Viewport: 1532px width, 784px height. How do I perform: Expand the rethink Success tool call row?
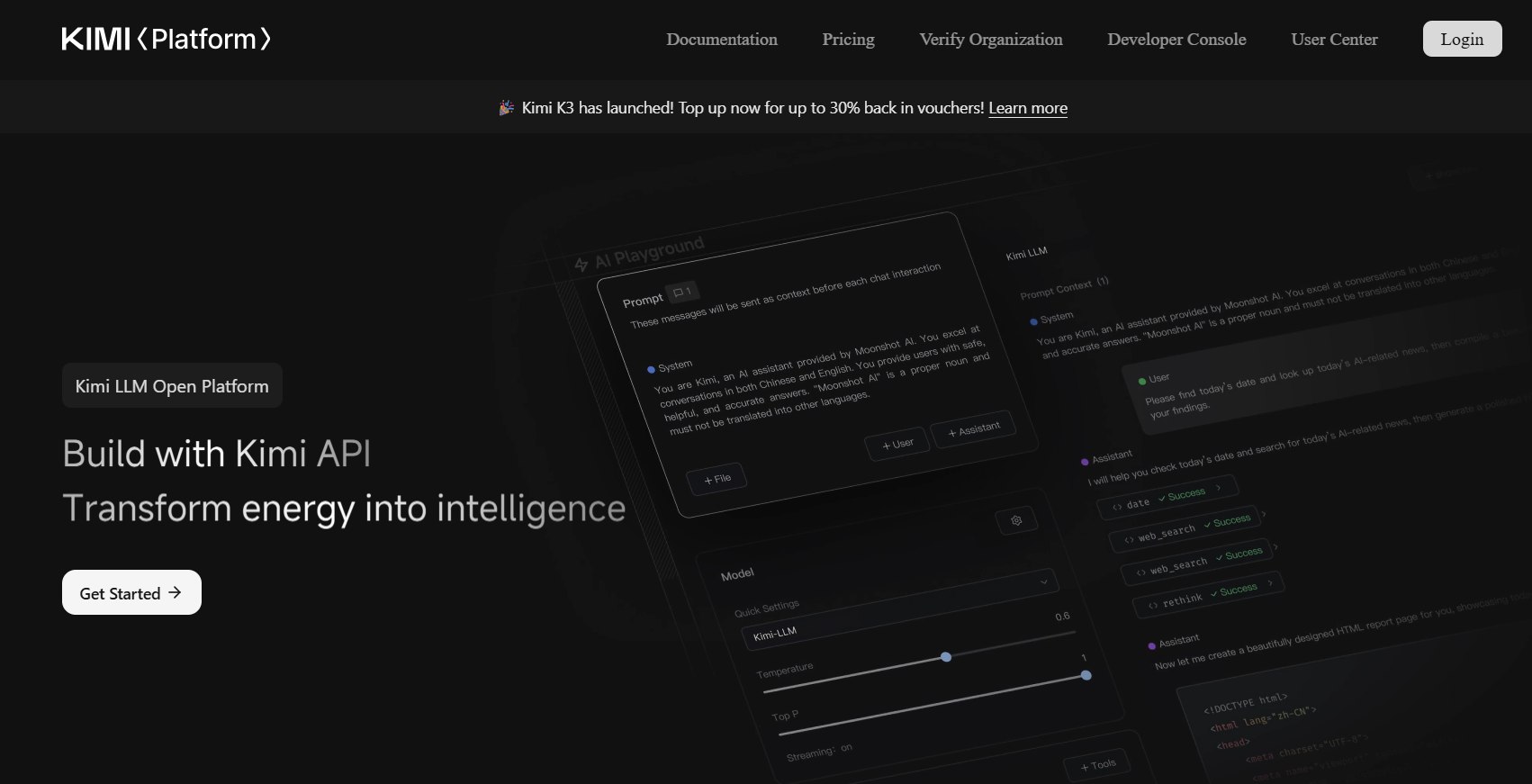(x=1209, y=595)
